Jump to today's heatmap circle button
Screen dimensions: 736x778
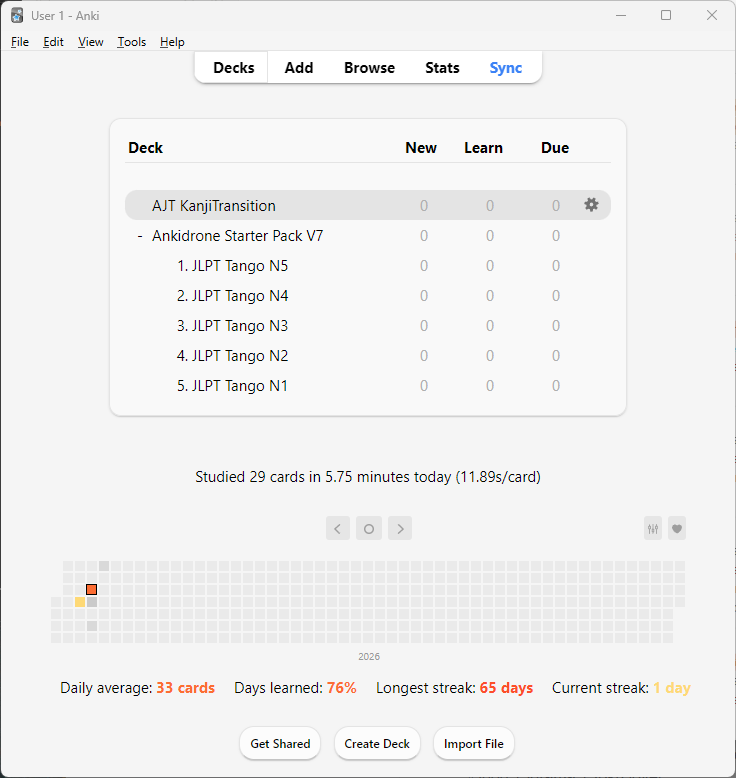[369, 528]
